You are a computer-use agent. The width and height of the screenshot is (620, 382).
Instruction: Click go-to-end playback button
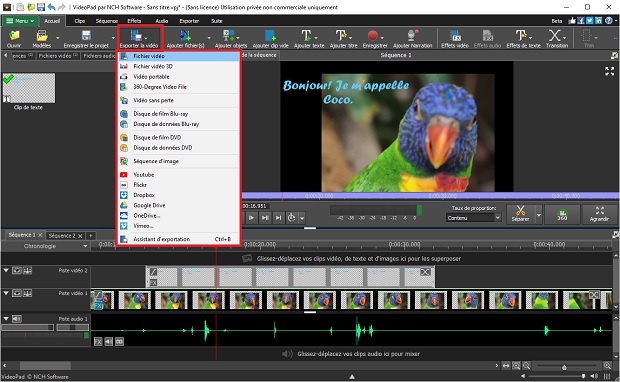(279, 217)
